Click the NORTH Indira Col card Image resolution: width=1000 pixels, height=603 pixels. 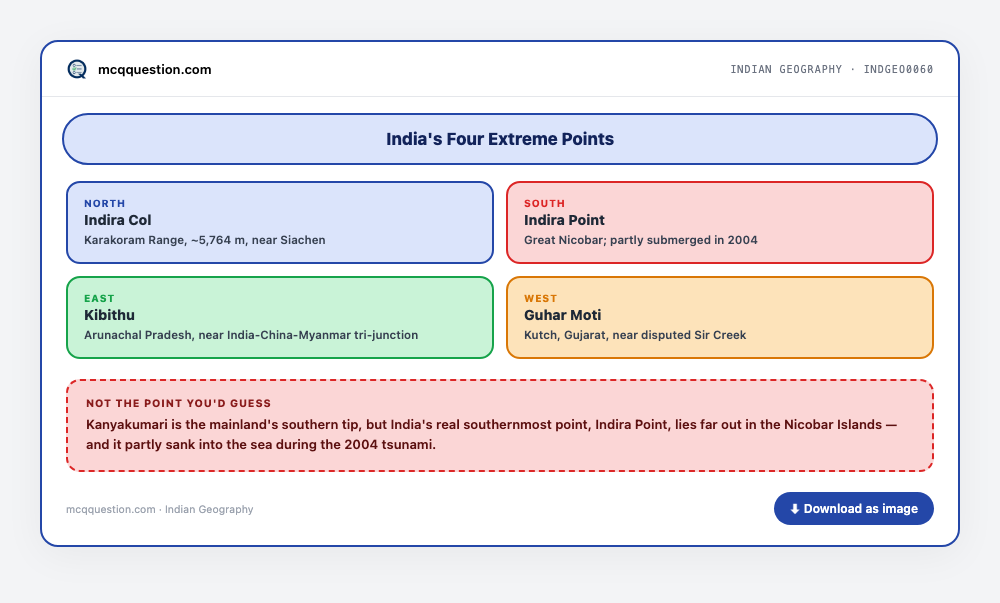coord(280,222)
